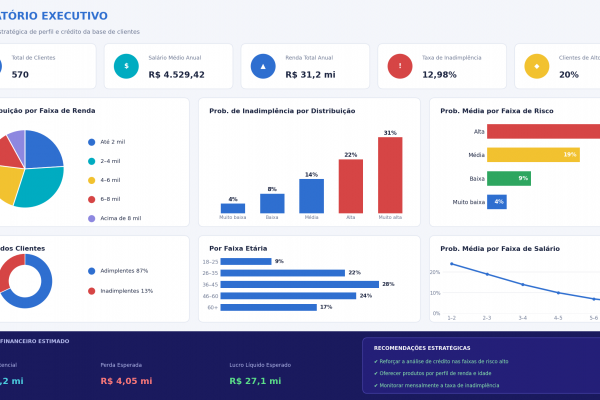Click the 'R$ 4,05 mi' Perda Esperada value
This screenshot has height=400, width=600.
126,381
